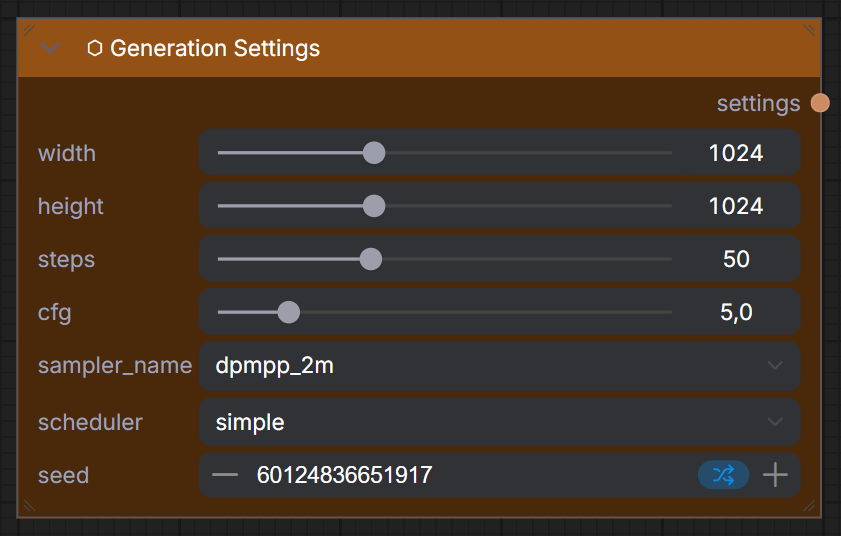Click the width slider handle
Image resolution: width=841 pixels, height=536 pixels.
(x=374, y=153)
